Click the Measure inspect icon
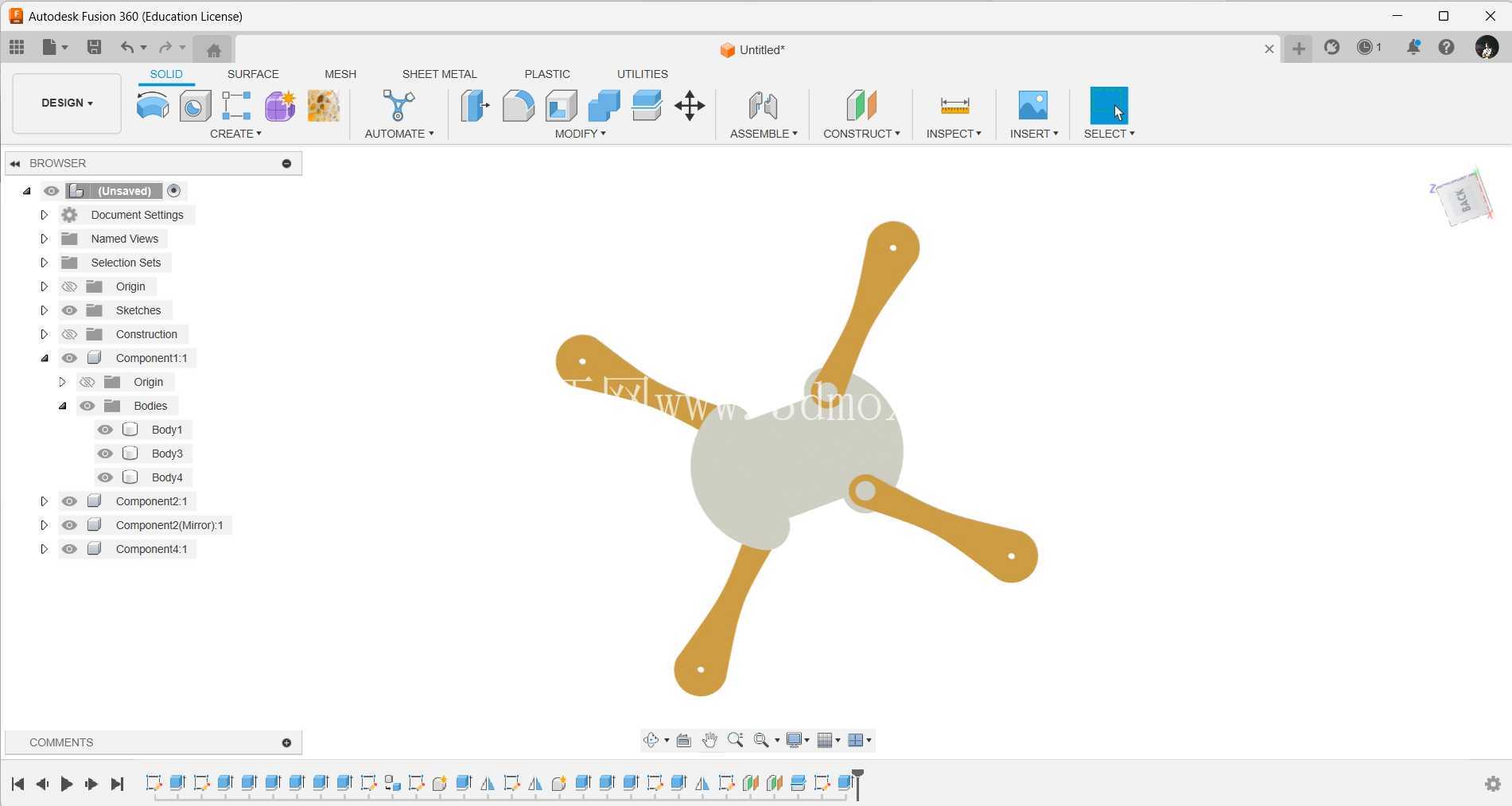 click(x=954, y=105)
